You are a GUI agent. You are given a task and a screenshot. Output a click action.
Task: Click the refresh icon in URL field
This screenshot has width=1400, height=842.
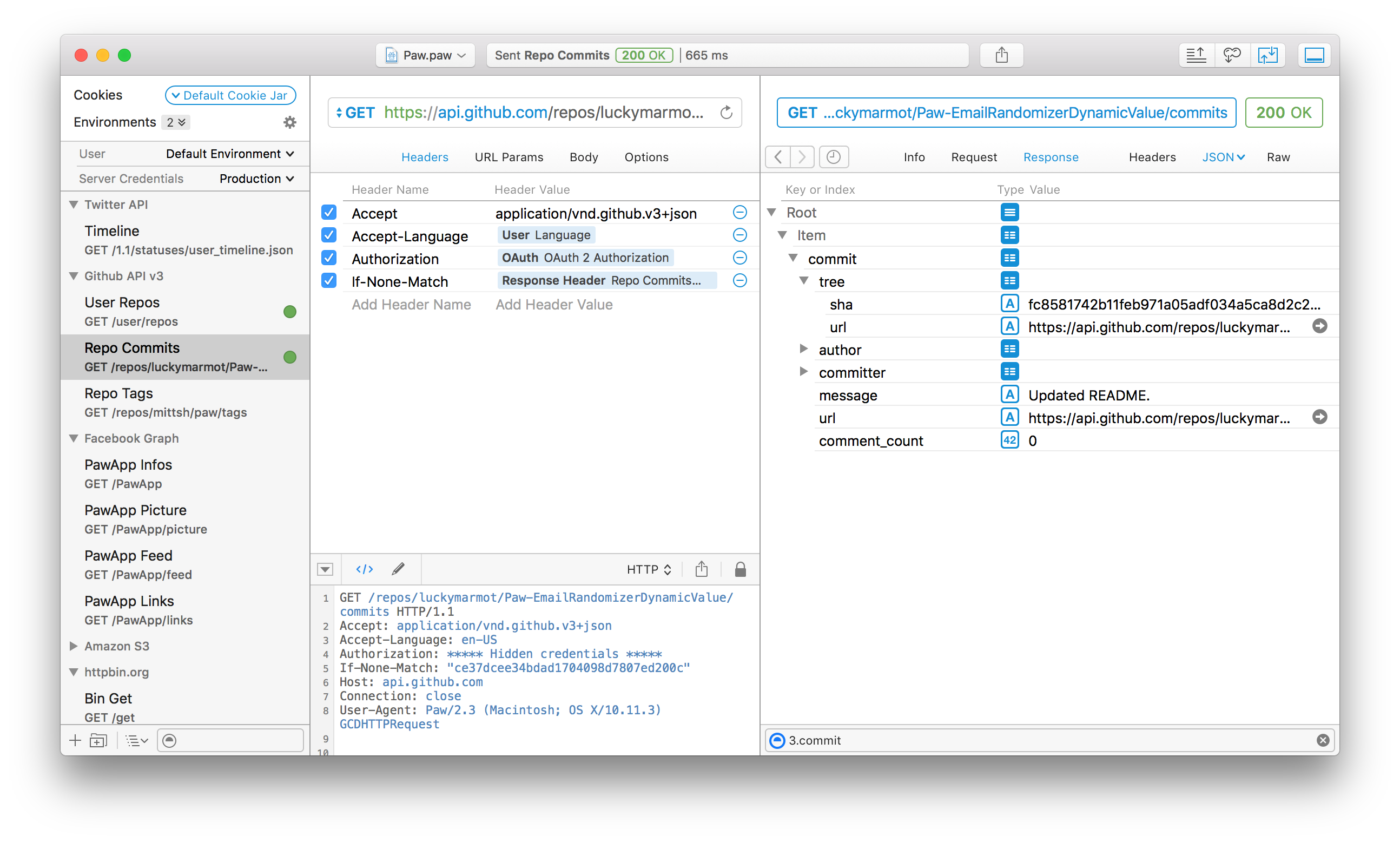coord(727,113)
